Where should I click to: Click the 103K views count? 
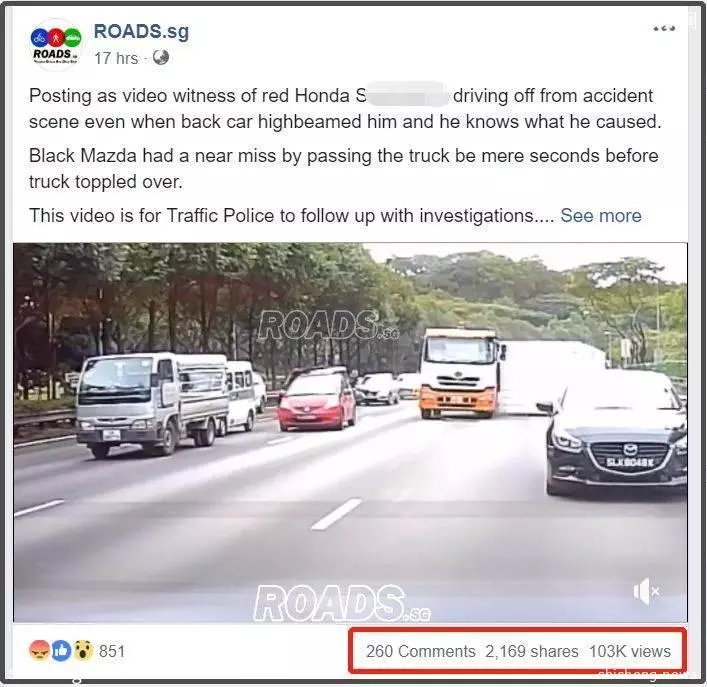(x=629, y=651)
